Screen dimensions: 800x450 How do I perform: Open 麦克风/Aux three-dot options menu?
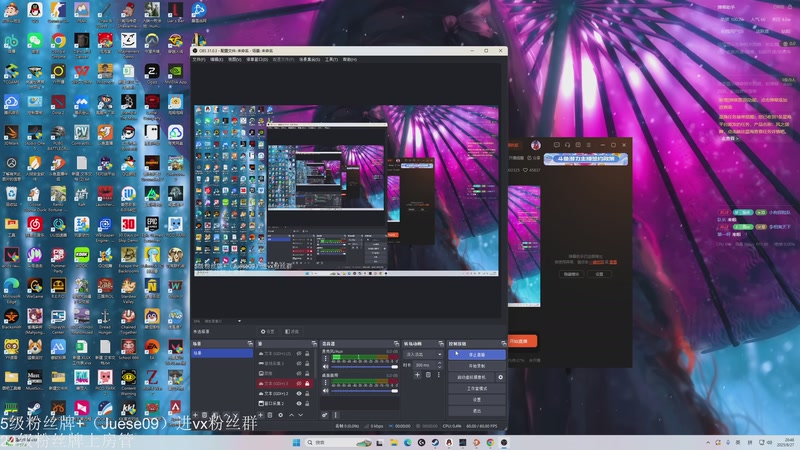(x=326, y=358)
